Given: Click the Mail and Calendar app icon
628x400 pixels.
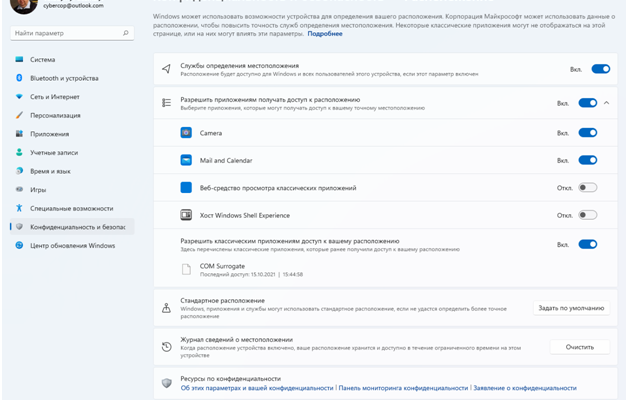Looking at the screenshot, I should coord(186,160).
